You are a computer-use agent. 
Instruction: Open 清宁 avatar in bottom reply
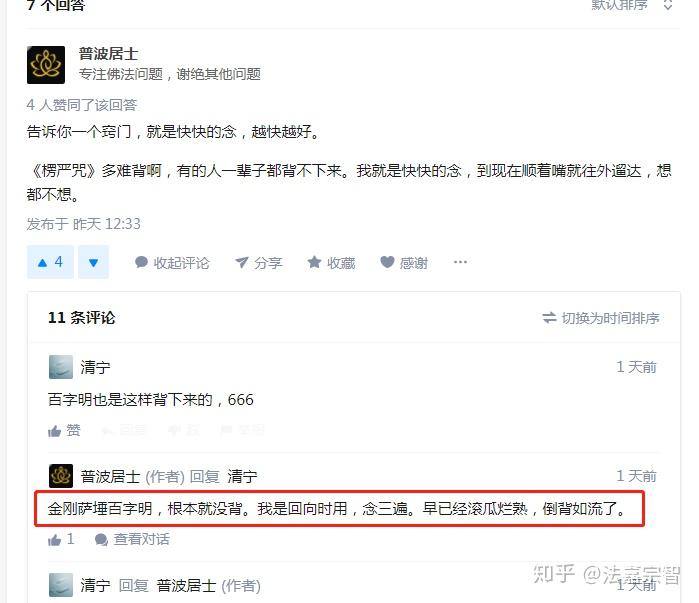[61, 585]
